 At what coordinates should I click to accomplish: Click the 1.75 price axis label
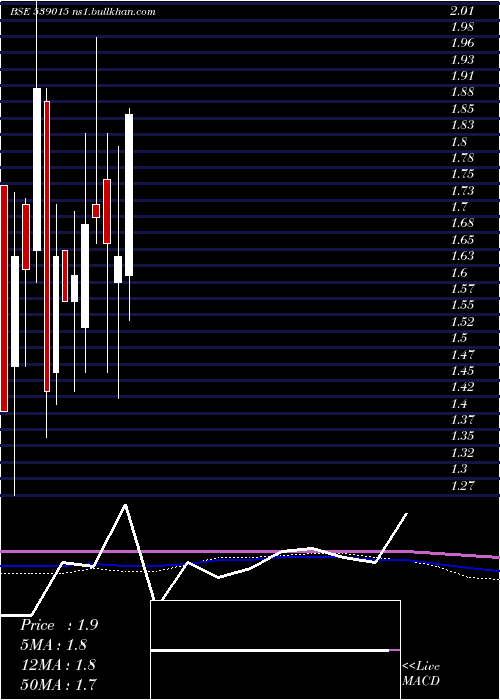click(462, 175)
